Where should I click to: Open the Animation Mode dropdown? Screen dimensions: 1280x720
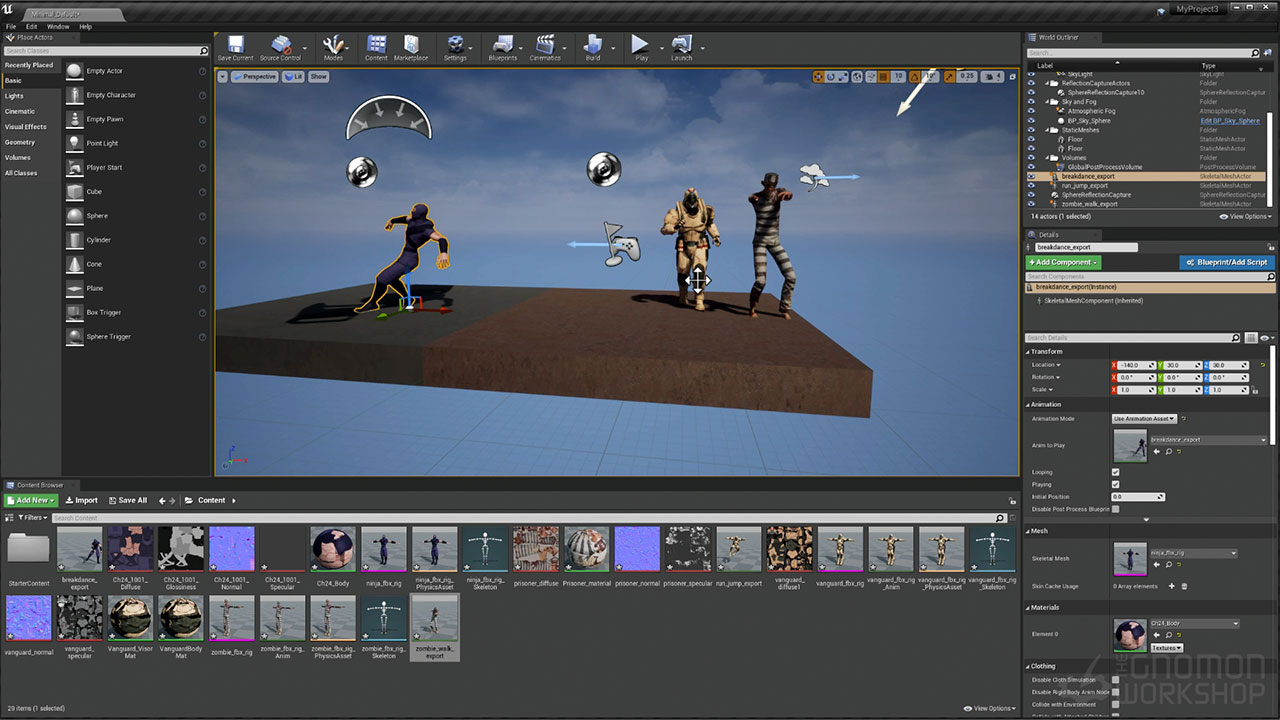click(x=1144, y=419)
